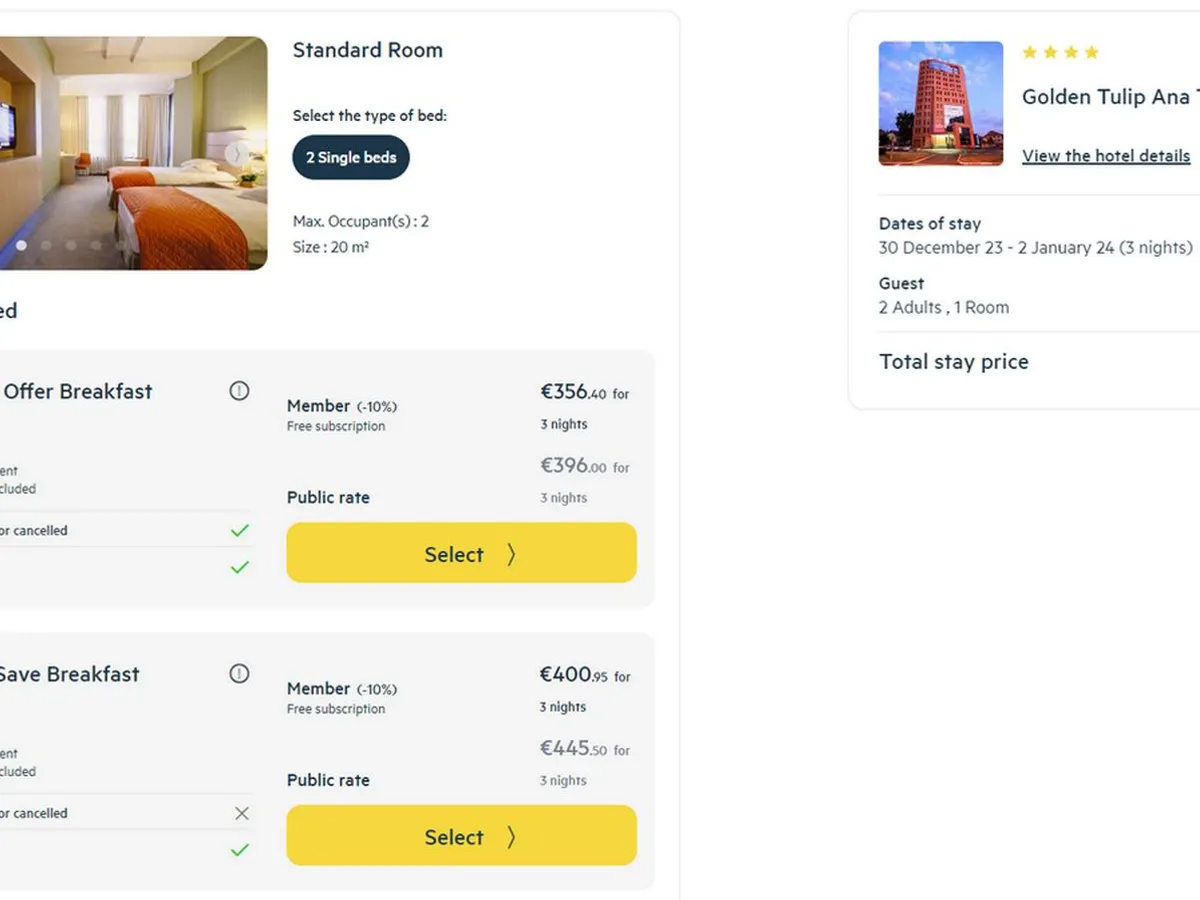Choose the 2 Single beds bed type
This screenshot has height=900, width=1200.
[x=351, y=158]
